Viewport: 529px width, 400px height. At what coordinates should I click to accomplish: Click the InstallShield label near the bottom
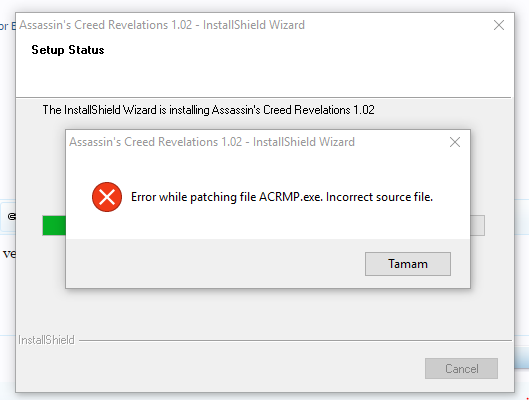pos(46,340)
